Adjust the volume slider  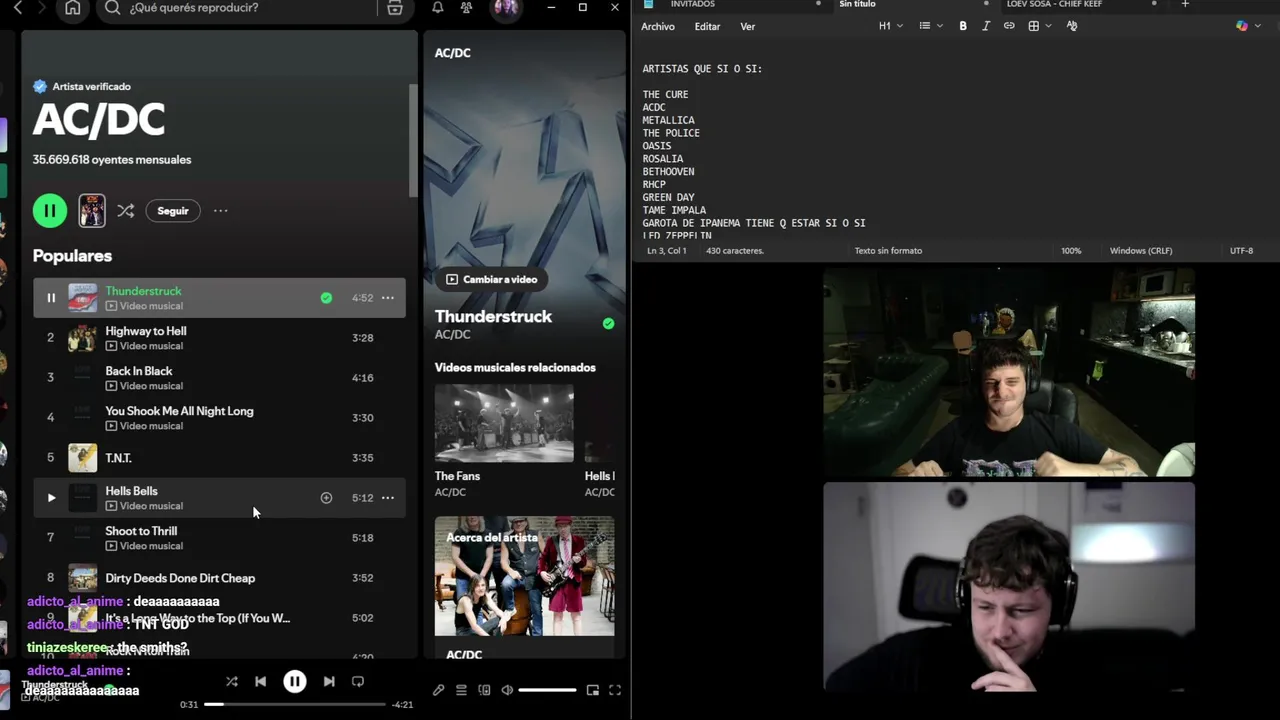coord(547,690)
